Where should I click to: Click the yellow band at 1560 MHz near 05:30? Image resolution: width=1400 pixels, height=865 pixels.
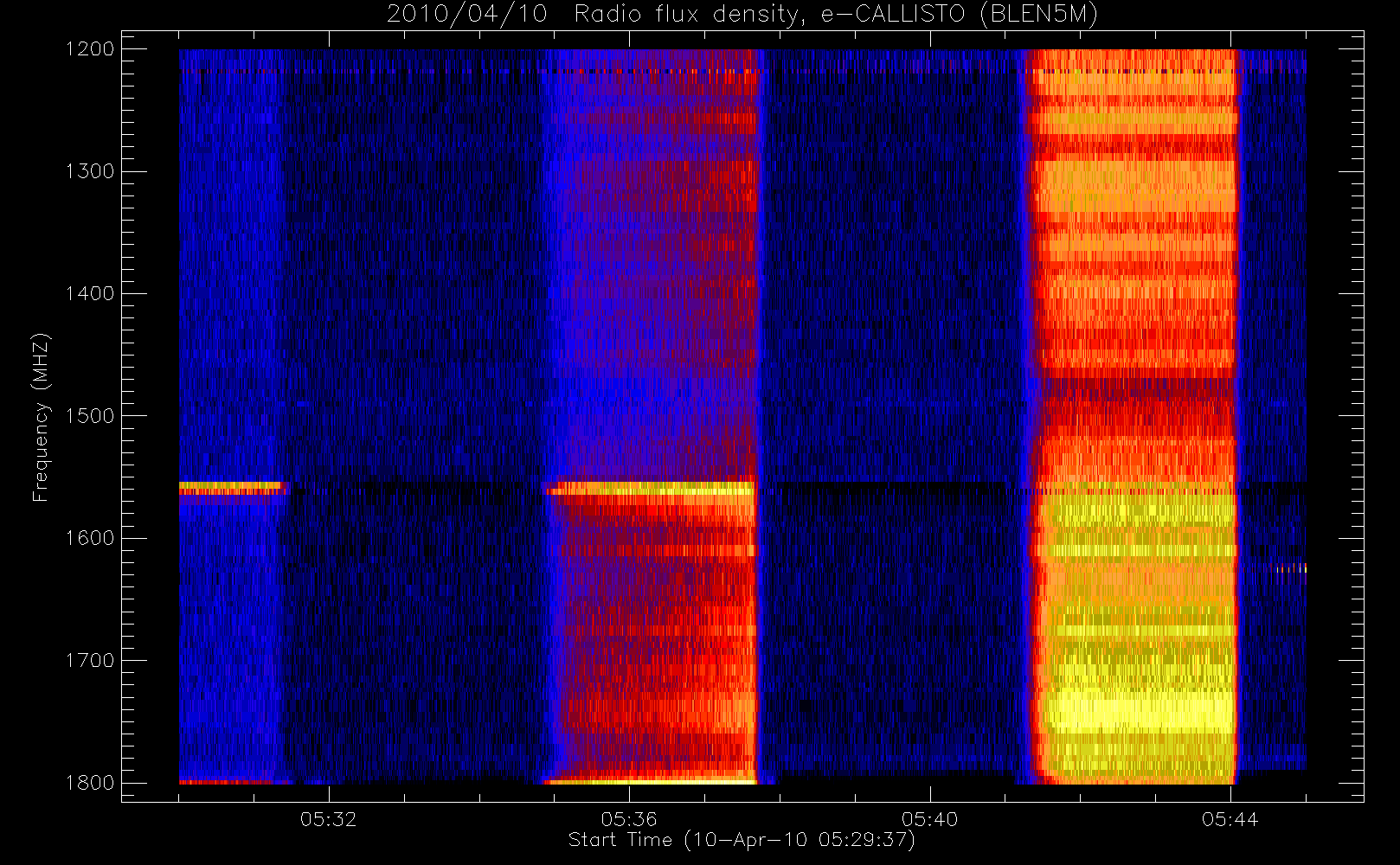231,486
